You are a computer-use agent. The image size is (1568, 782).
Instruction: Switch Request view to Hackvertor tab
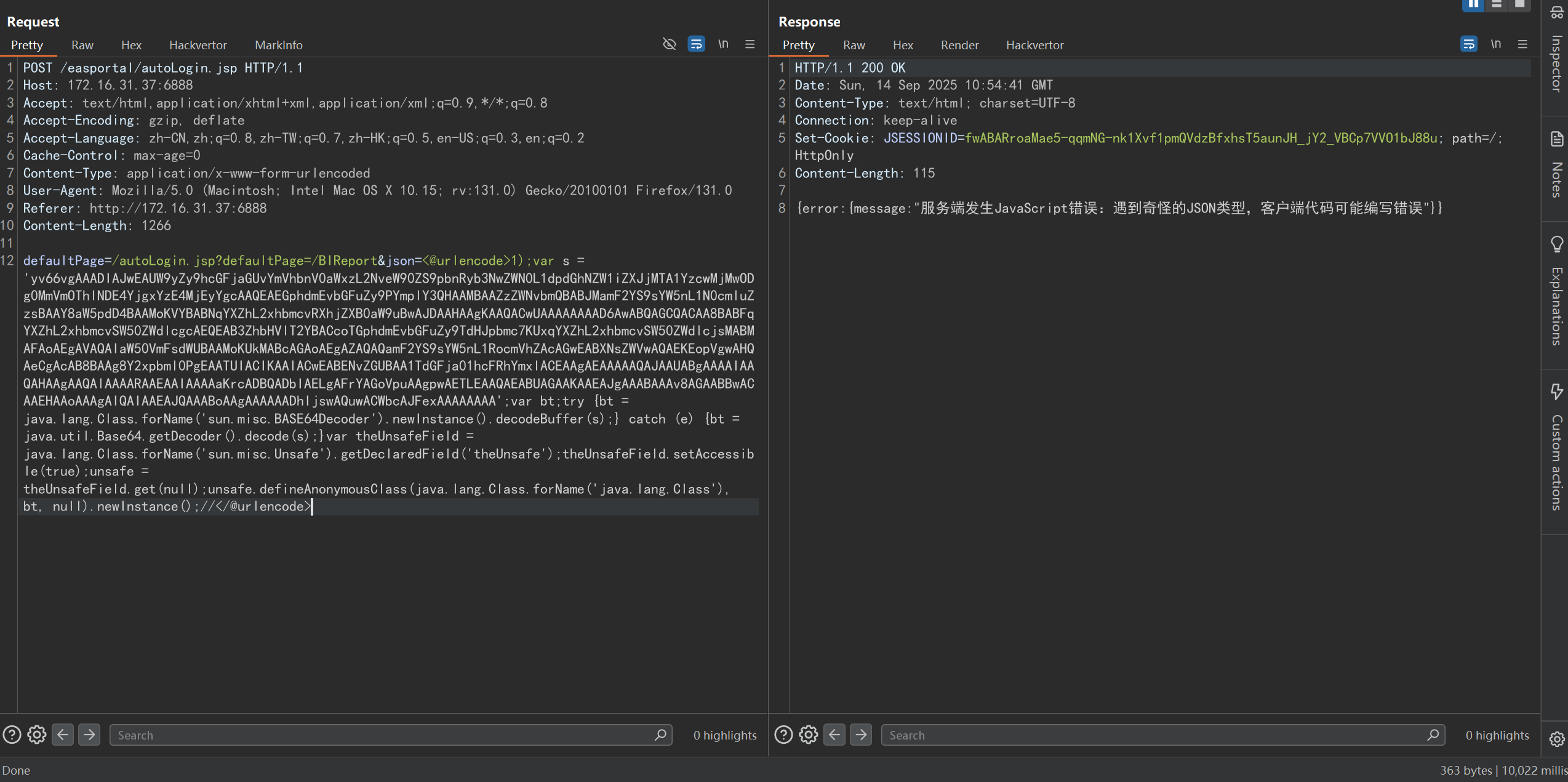[198, 45]
